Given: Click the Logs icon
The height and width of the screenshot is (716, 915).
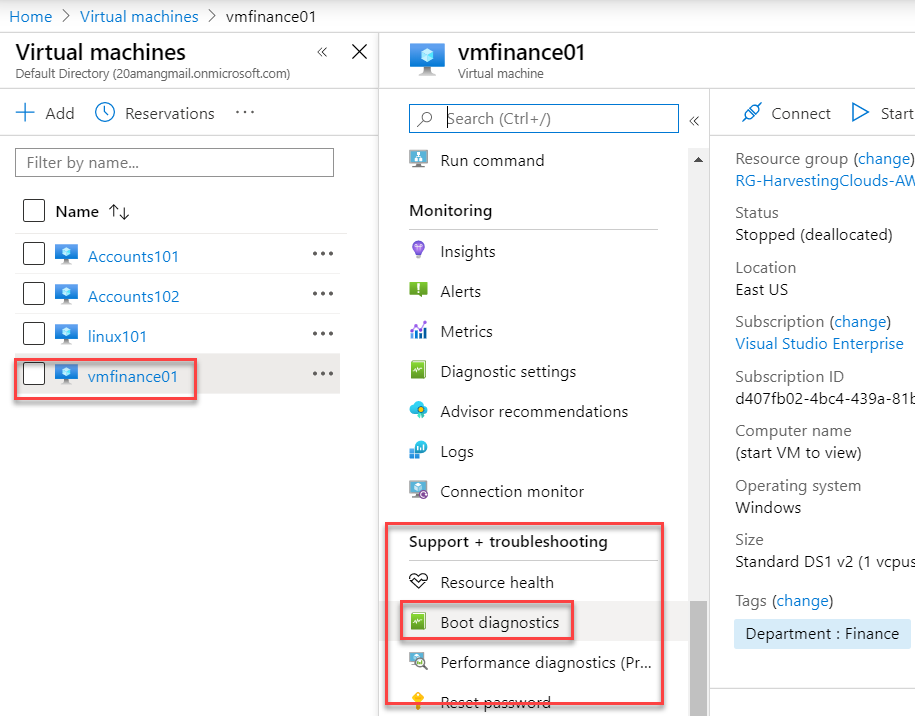Looking at the screenshot, I should [418, 450].
